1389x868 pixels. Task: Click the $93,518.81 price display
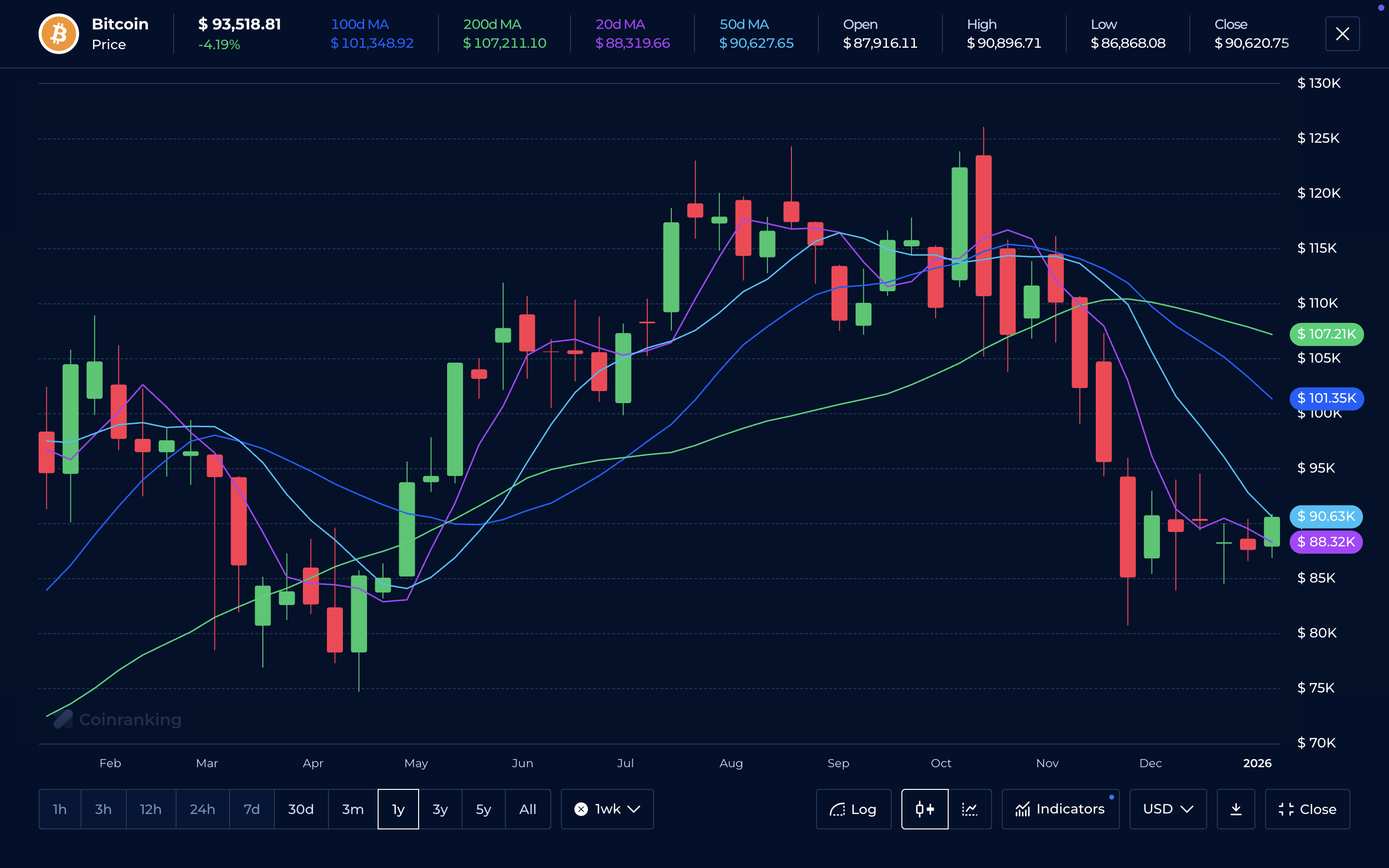point(239,25)
